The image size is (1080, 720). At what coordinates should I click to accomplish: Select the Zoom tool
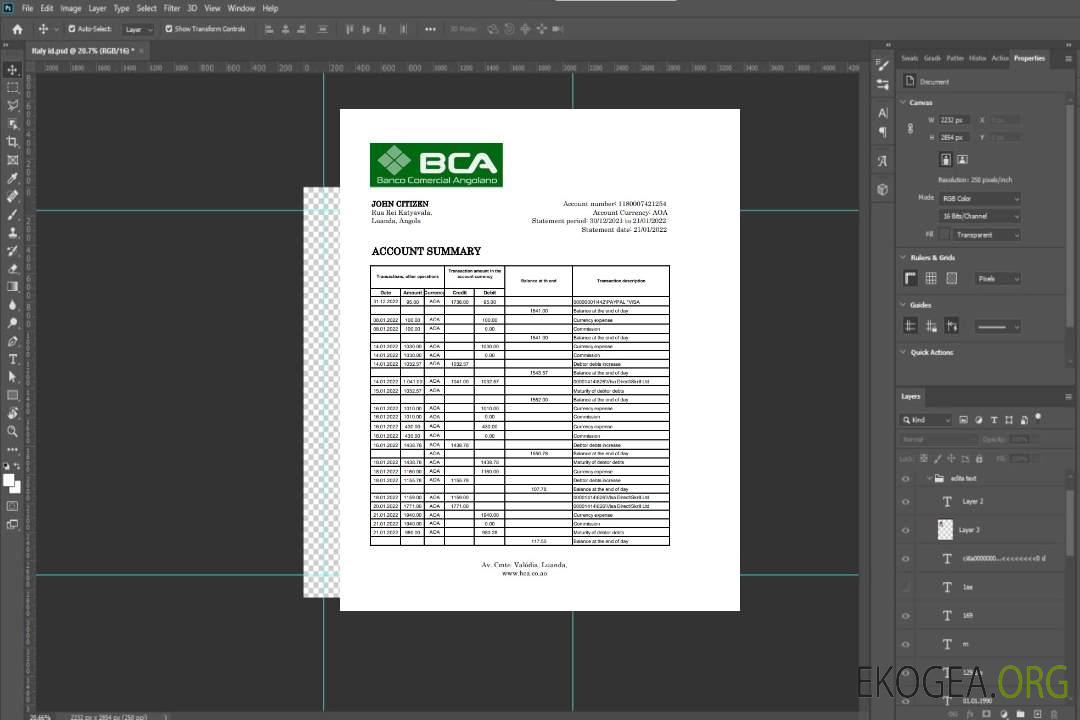tap(12, 431)
